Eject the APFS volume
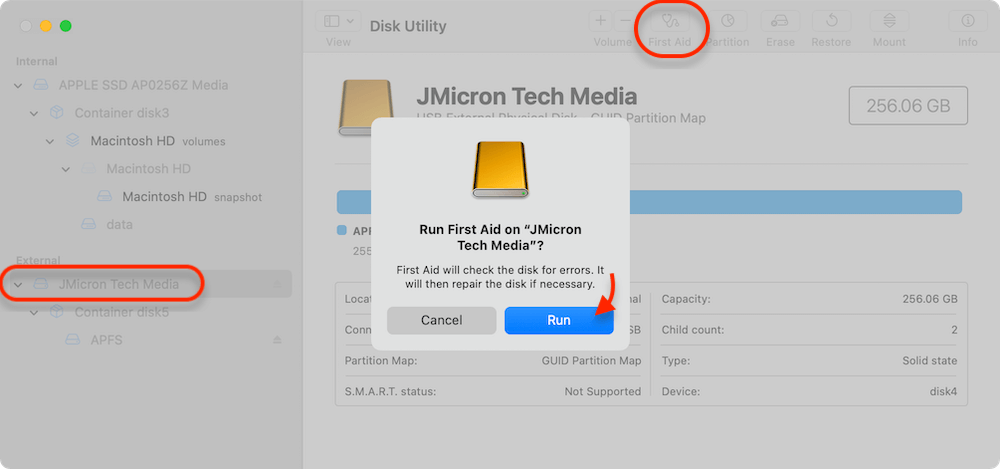This screenshot has height=469, width=1000. [x=277, y=340]
